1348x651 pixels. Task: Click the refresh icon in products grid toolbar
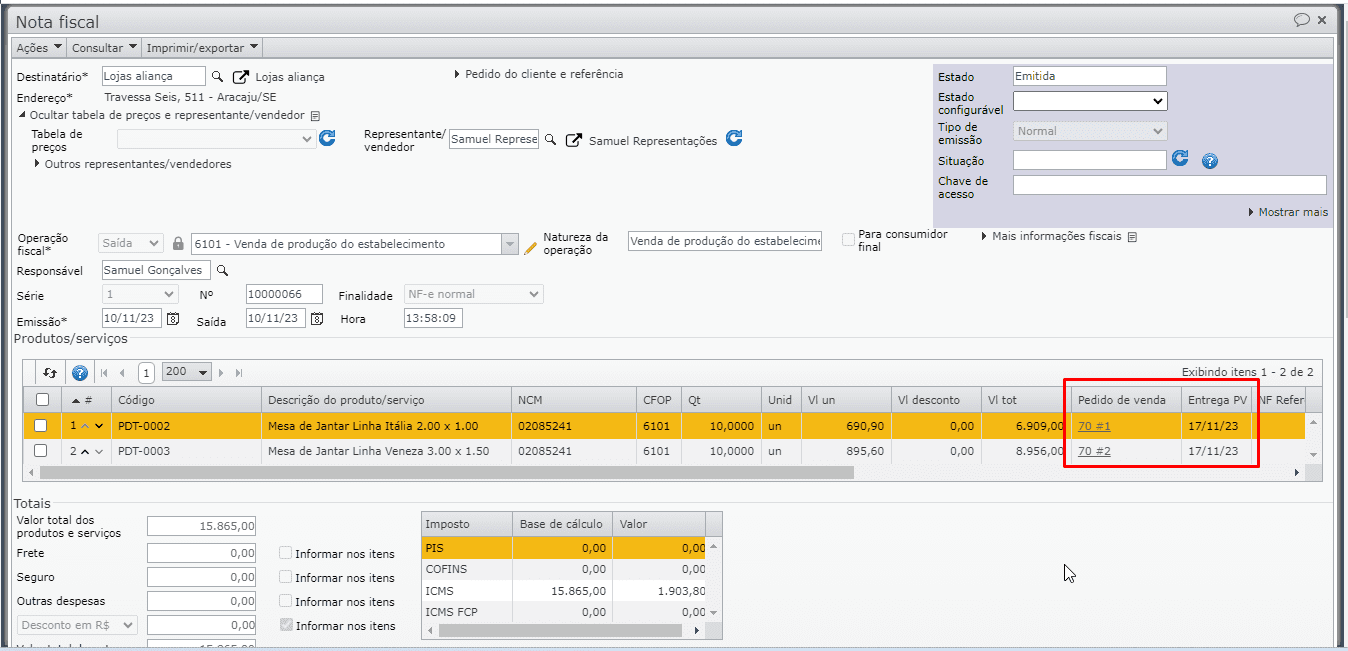click(x=50, y=373)
